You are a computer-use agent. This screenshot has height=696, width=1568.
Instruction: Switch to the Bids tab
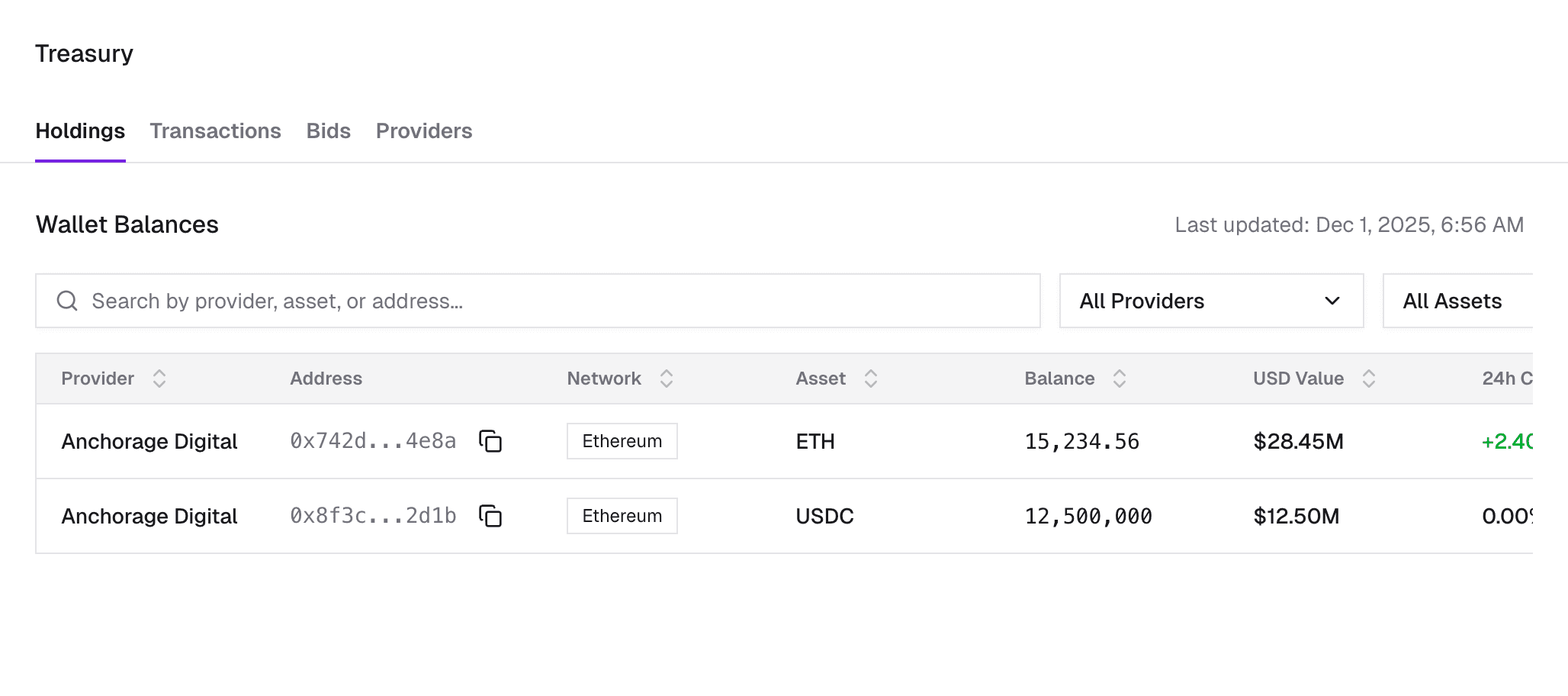[328, 130]
